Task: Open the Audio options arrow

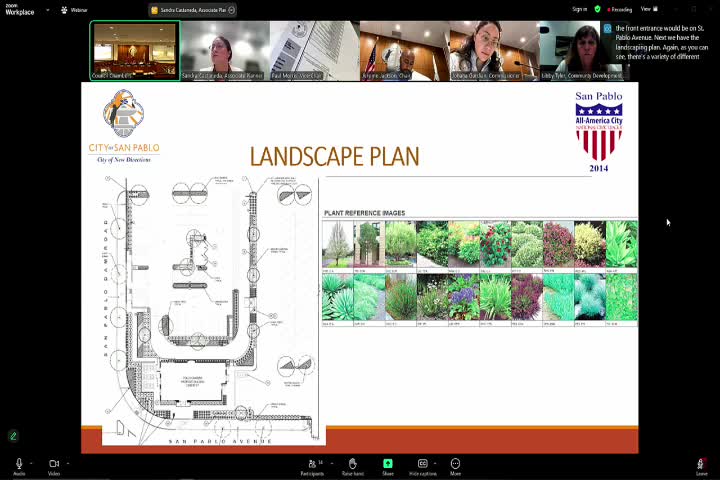Action: coord(31,463)
